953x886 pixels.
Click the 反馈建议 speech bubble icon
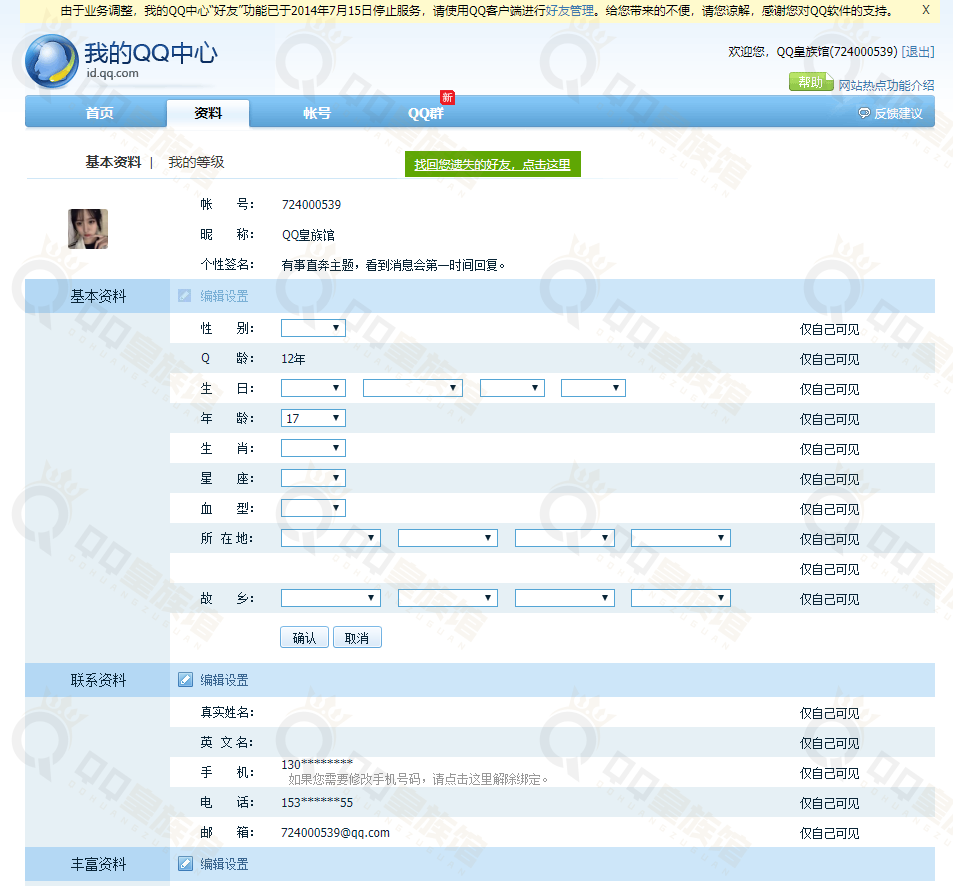click(x=863, y=112)
